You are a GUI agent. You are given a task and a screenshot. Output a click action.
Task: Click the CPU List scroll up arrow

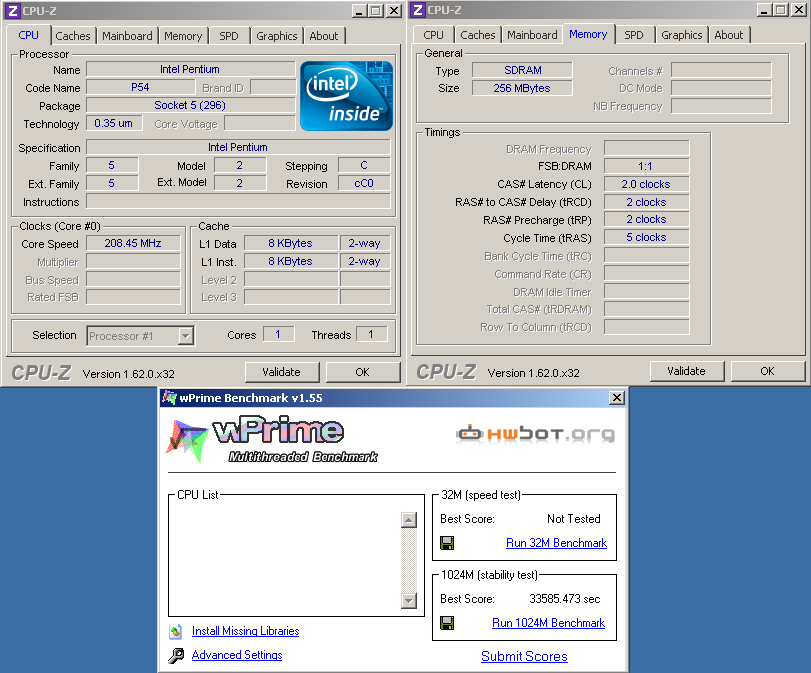[x=409, y=520]
